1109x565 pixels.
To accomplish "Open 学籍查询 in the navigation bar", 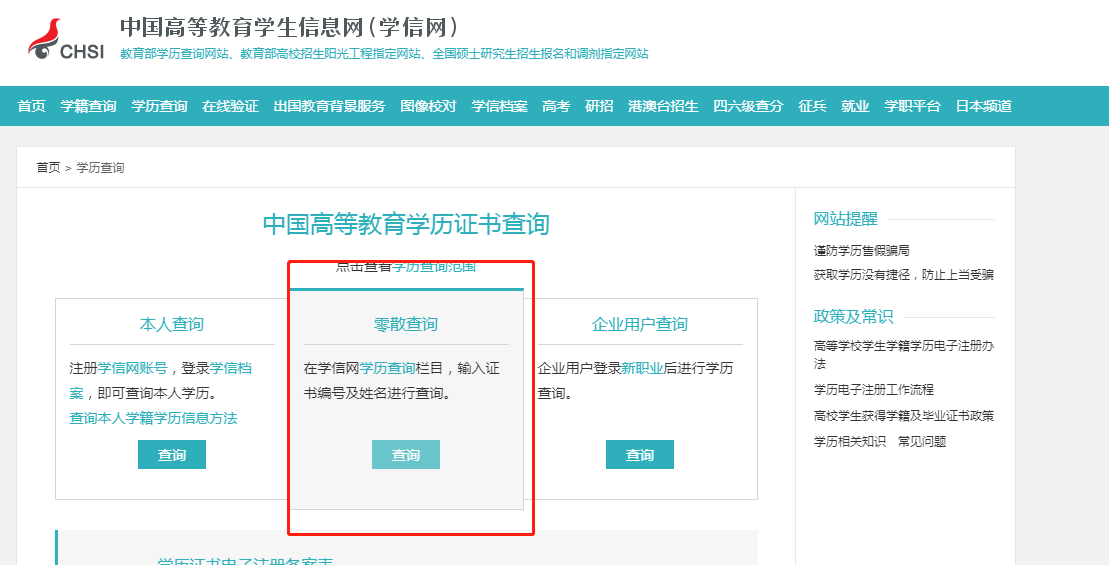I will pyautogui.click(x=88, y=106).
